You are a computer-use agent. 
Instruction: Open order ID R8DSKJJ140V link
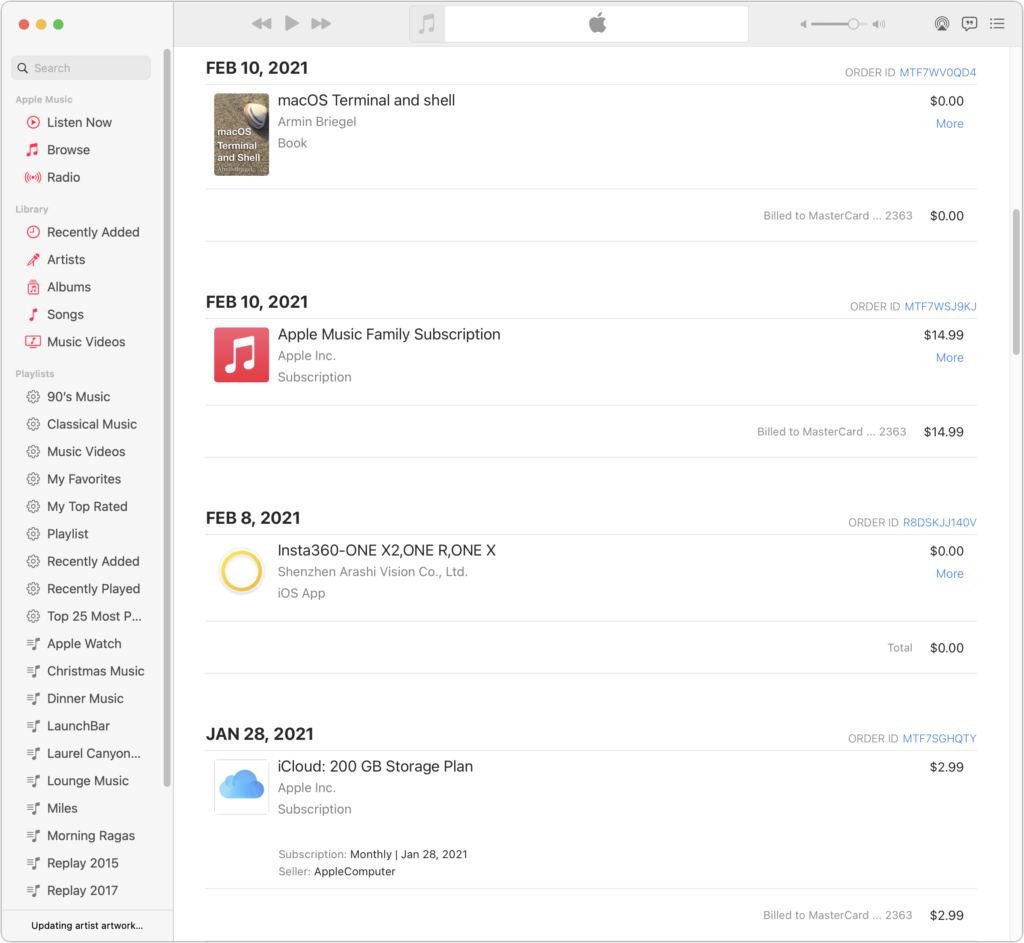point(939,523)
